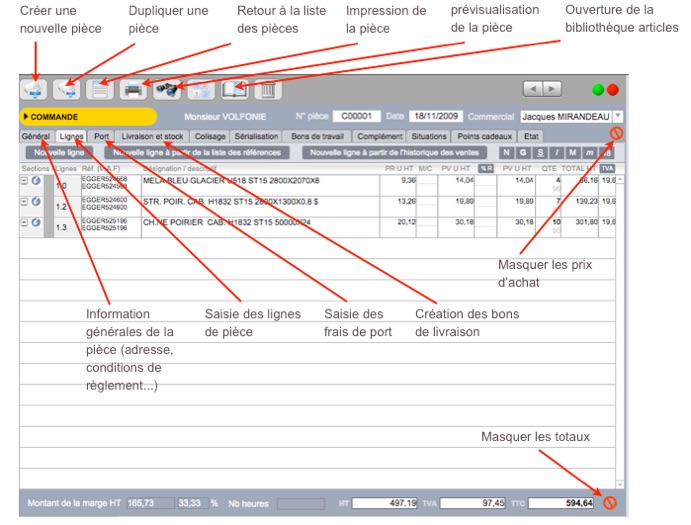This screenshot has height=525, width=691.
Task: Select the Colisage tab
Action: coord(210,136)
